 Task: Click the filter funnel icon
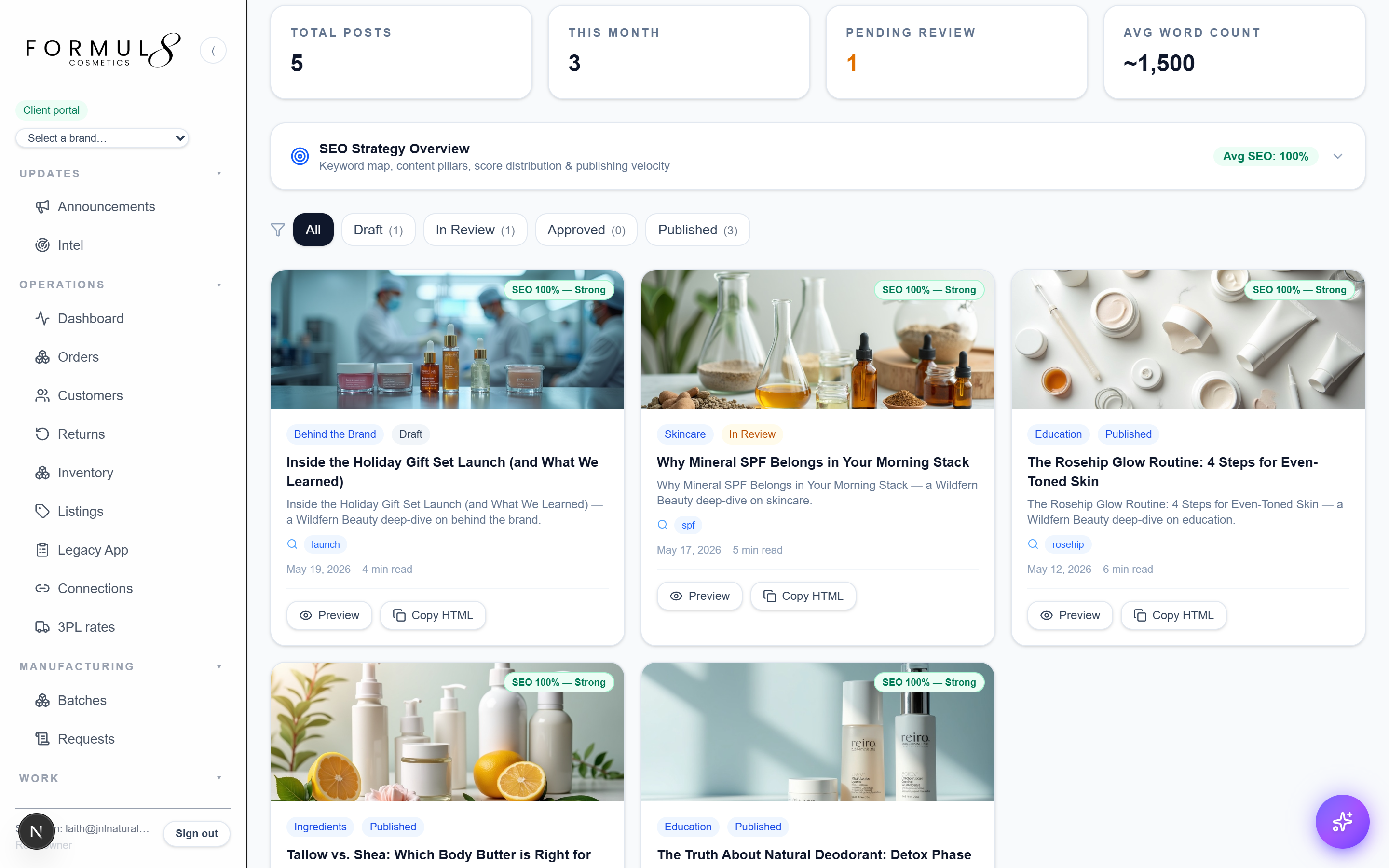pyautogui.click(x=278, y=230)
